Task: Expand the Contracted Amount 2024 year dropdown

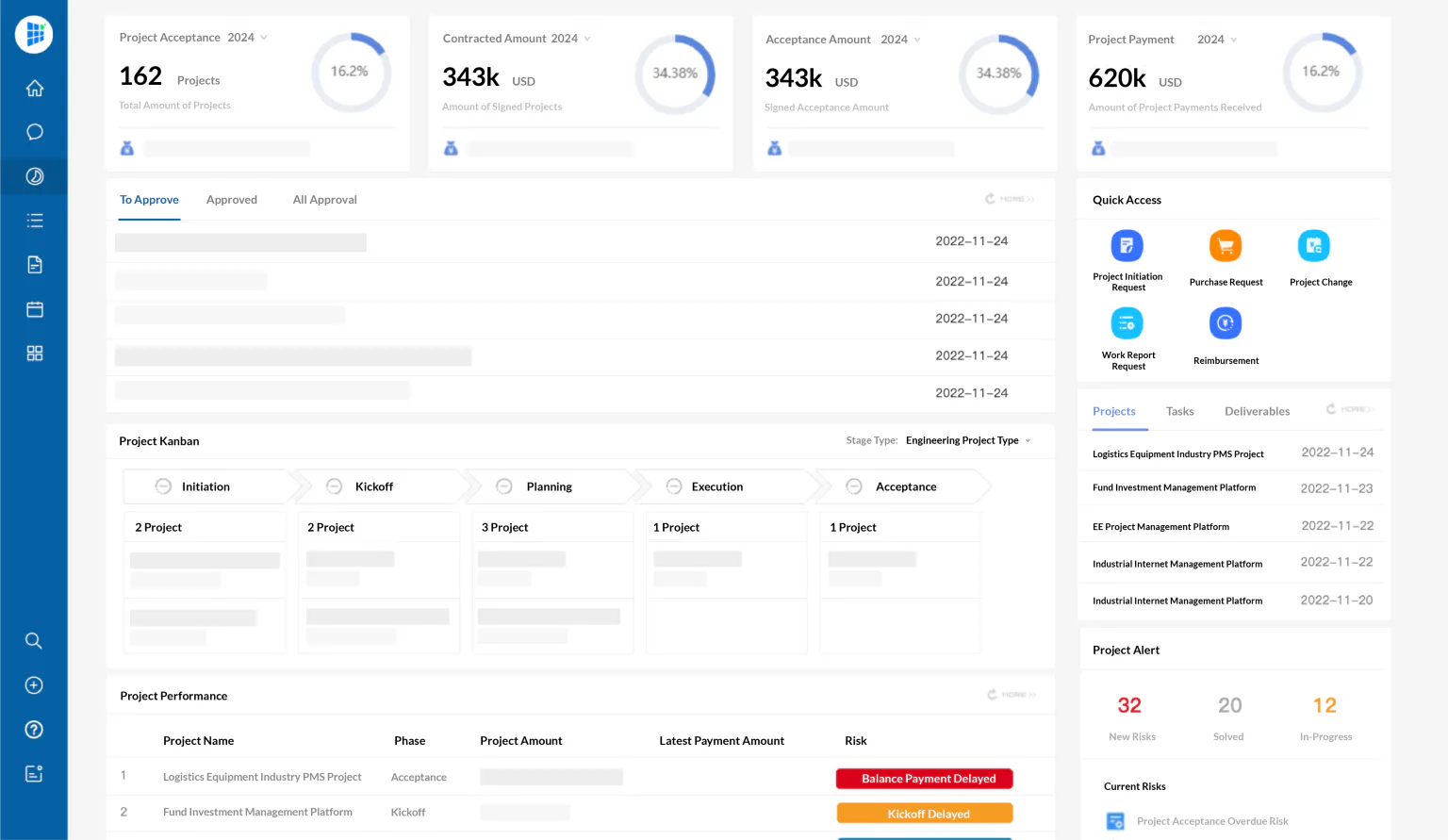Action: coord(571,39)
